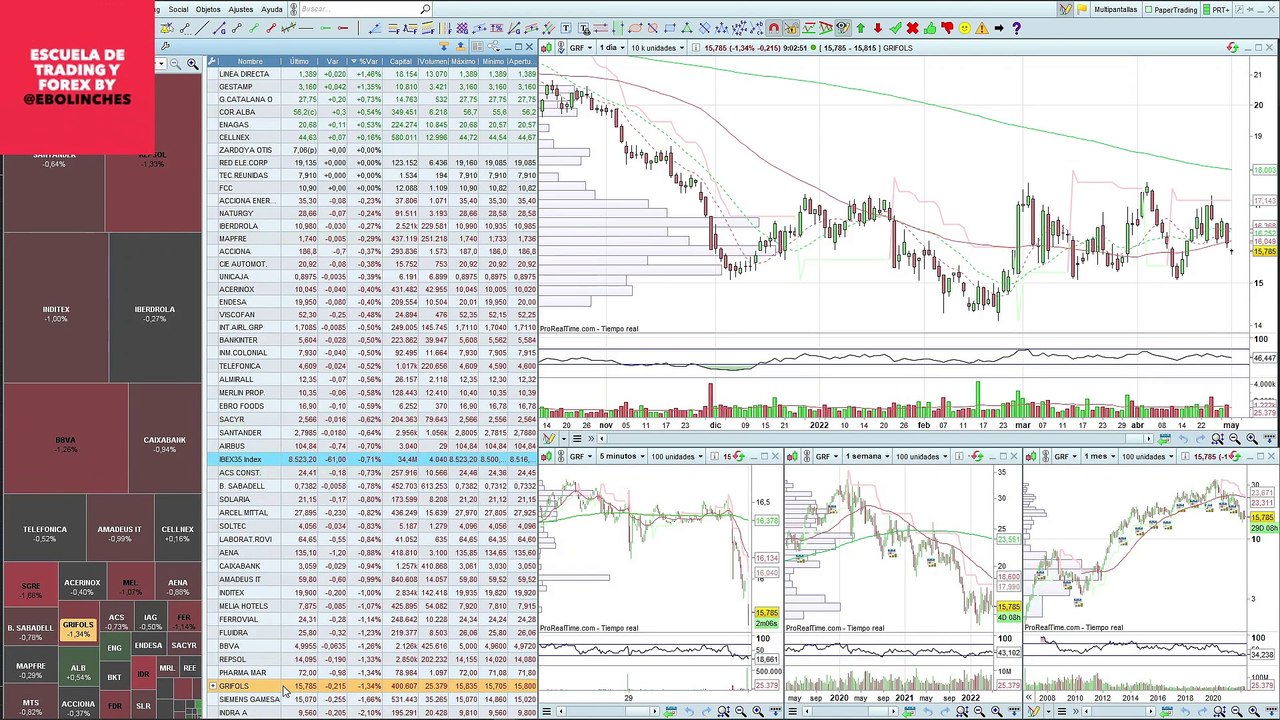Viewport: 1280px width, 720px height.
Task: Open the 10 k unidades dropdown
Action: point(658,47)
